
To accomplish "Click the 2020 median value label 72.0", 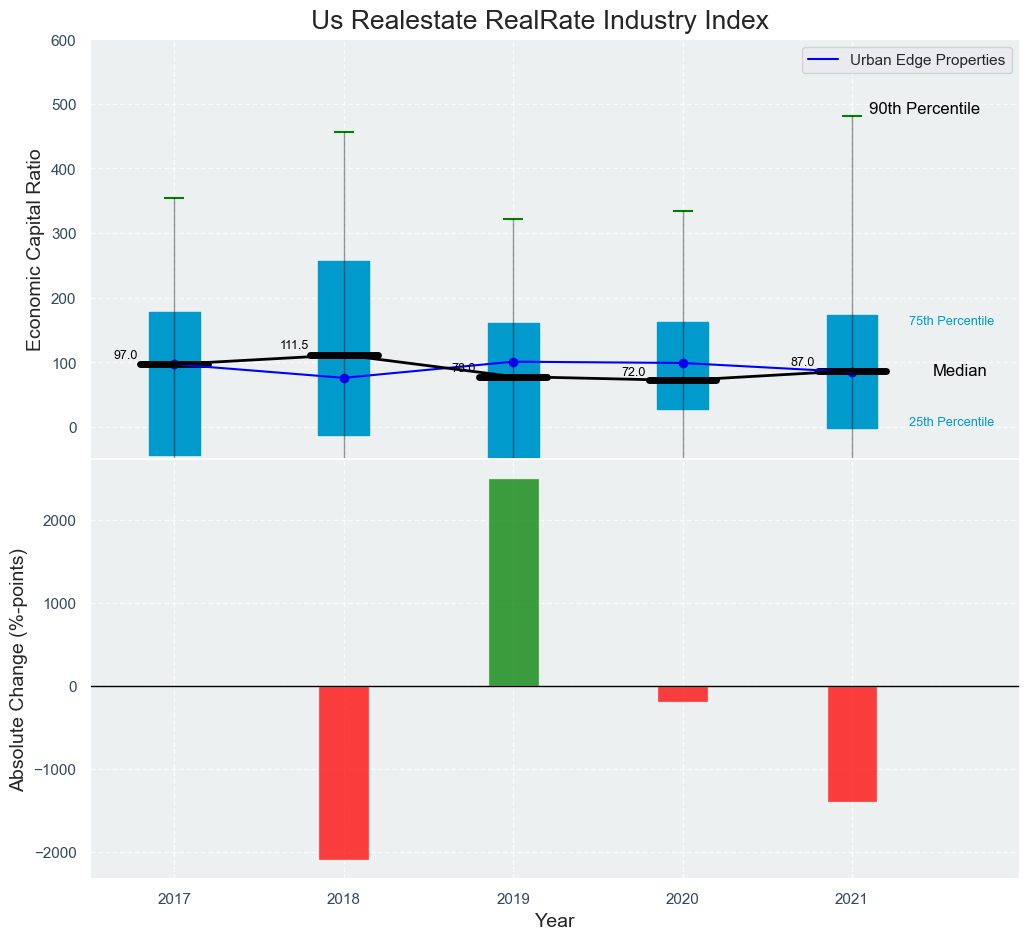I will click(x=633, y=372).
